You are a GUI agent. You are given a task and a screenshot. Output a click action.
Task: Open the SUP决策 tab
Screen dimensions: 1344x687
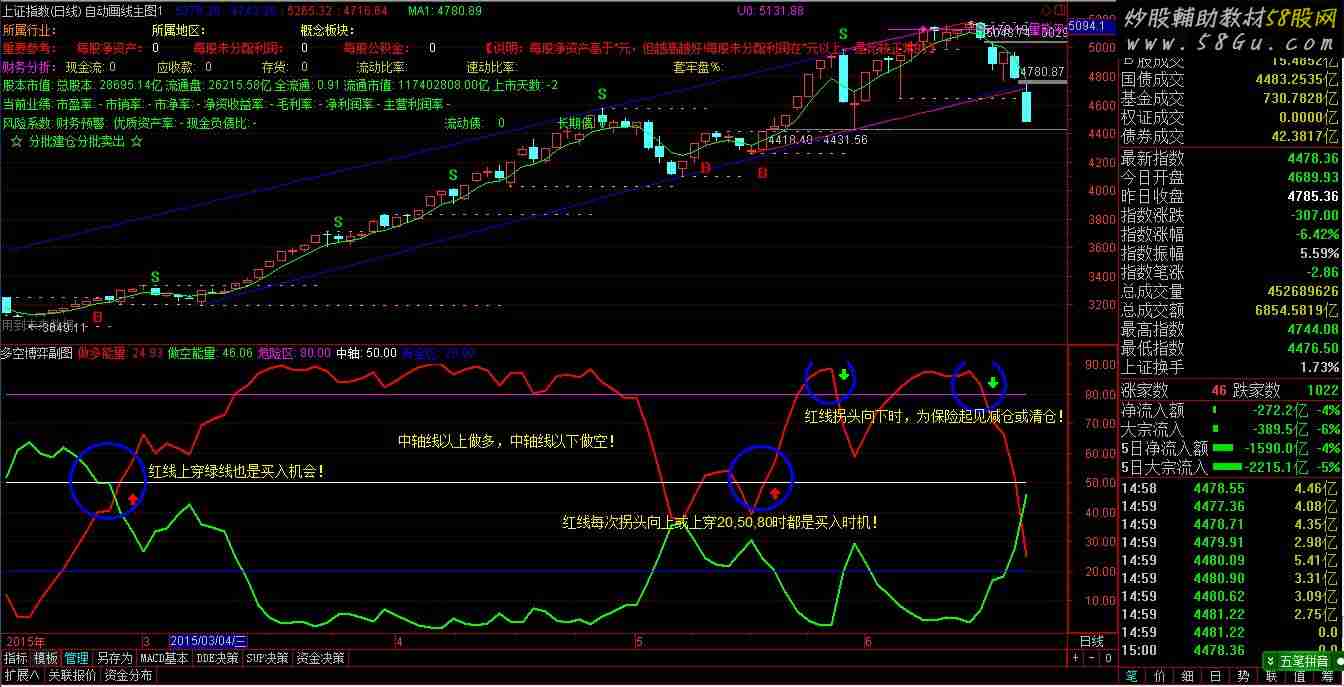(268, 658)
